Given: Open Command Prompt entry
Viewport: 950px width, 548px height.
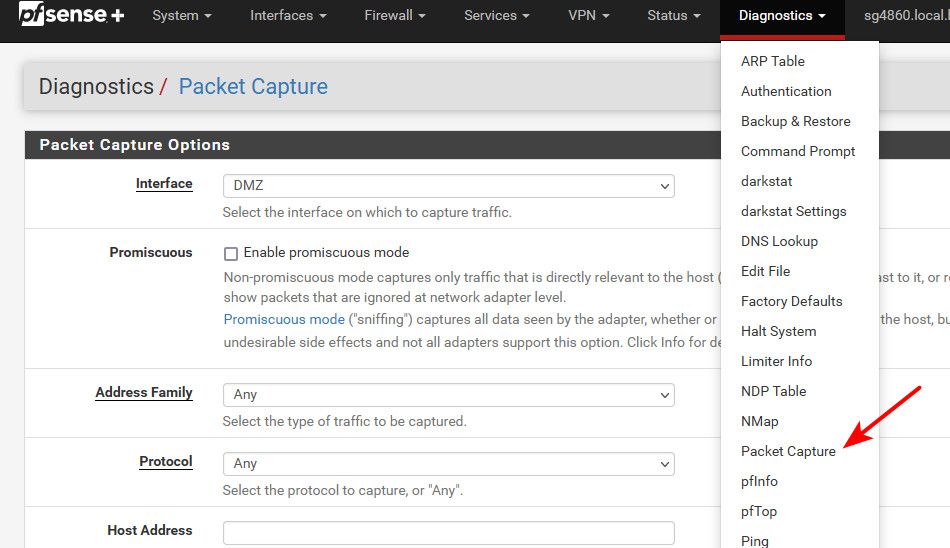Looking at the screenshot, I should [x=798, y=152].
